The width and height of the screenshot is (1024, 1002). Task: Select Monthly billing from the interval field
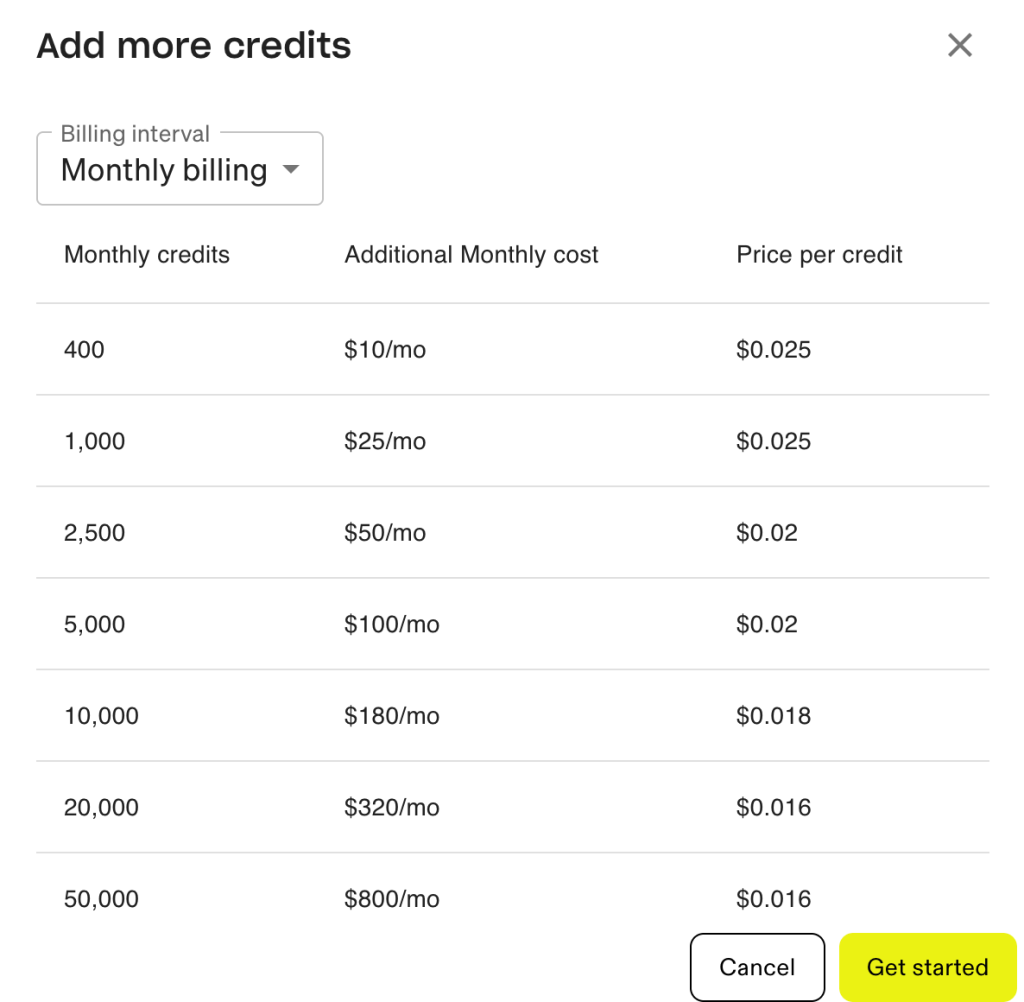(165, 170)
